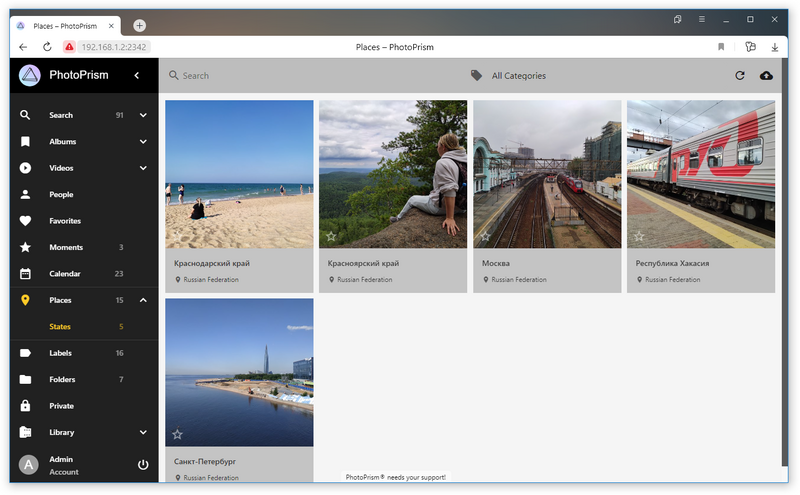Favorite the Красноярский край card star
Screen dimensions: 800x495
331,236
